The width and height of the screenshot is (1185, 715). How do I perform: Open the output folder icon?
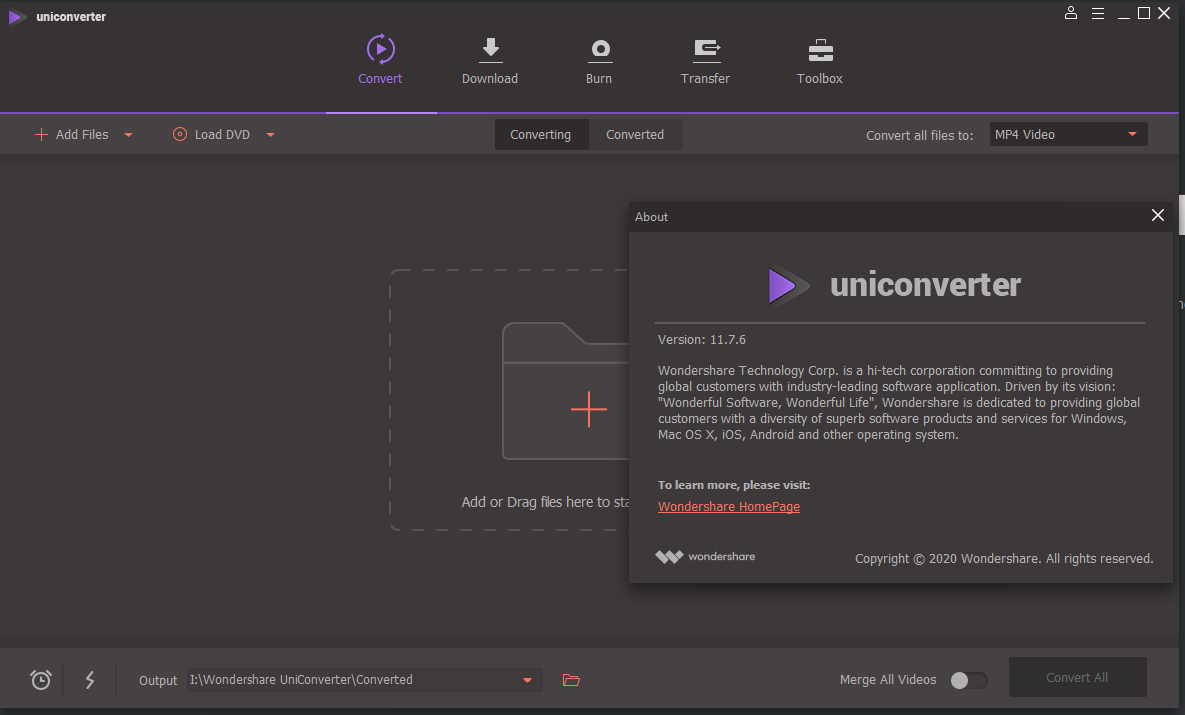point(571,680)
